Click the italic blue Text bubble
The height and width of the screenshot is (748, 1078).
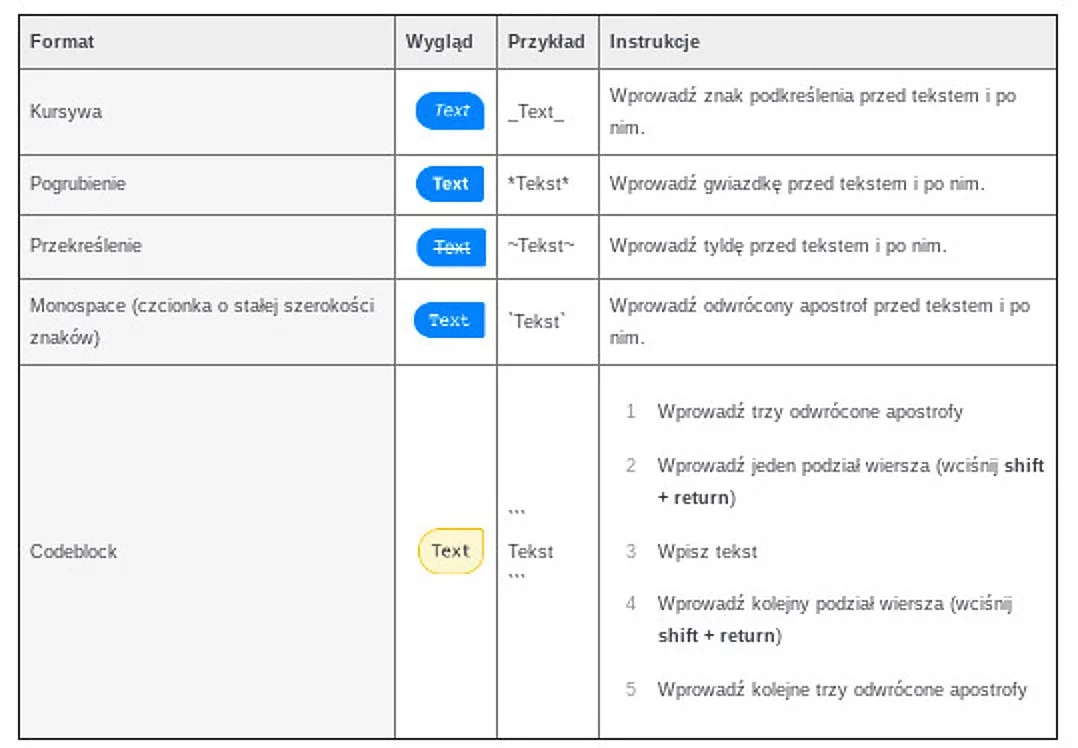(450, 111)
